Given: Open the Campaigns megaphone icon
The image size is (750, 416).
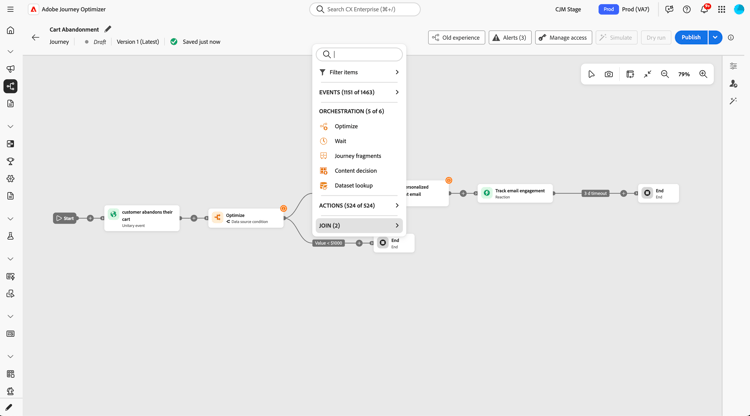Looking at the screenshot, I should tap(10, 69).
